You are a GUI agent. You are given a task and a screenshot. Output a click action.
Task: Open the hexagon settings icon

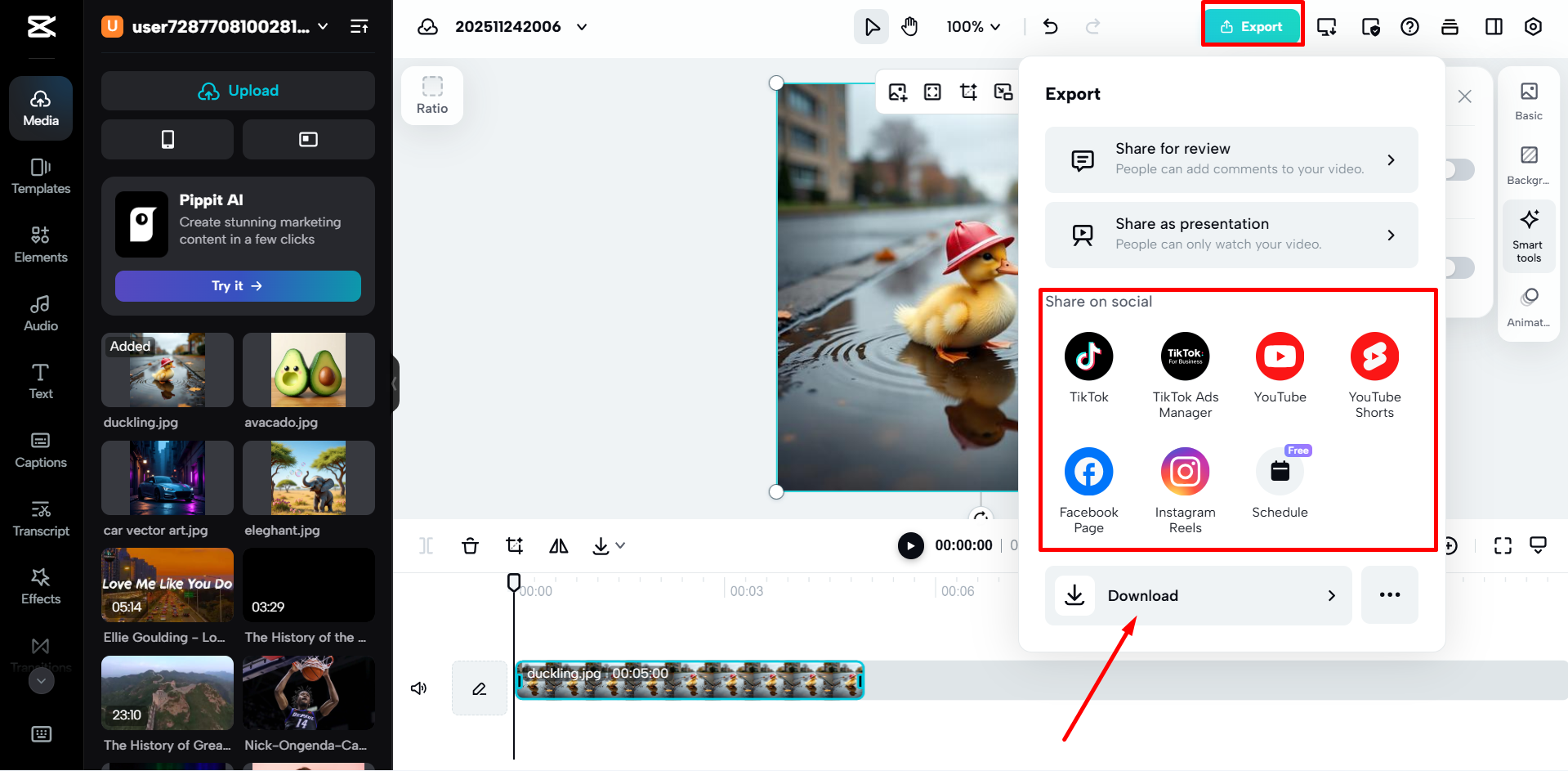(1534, 27)
